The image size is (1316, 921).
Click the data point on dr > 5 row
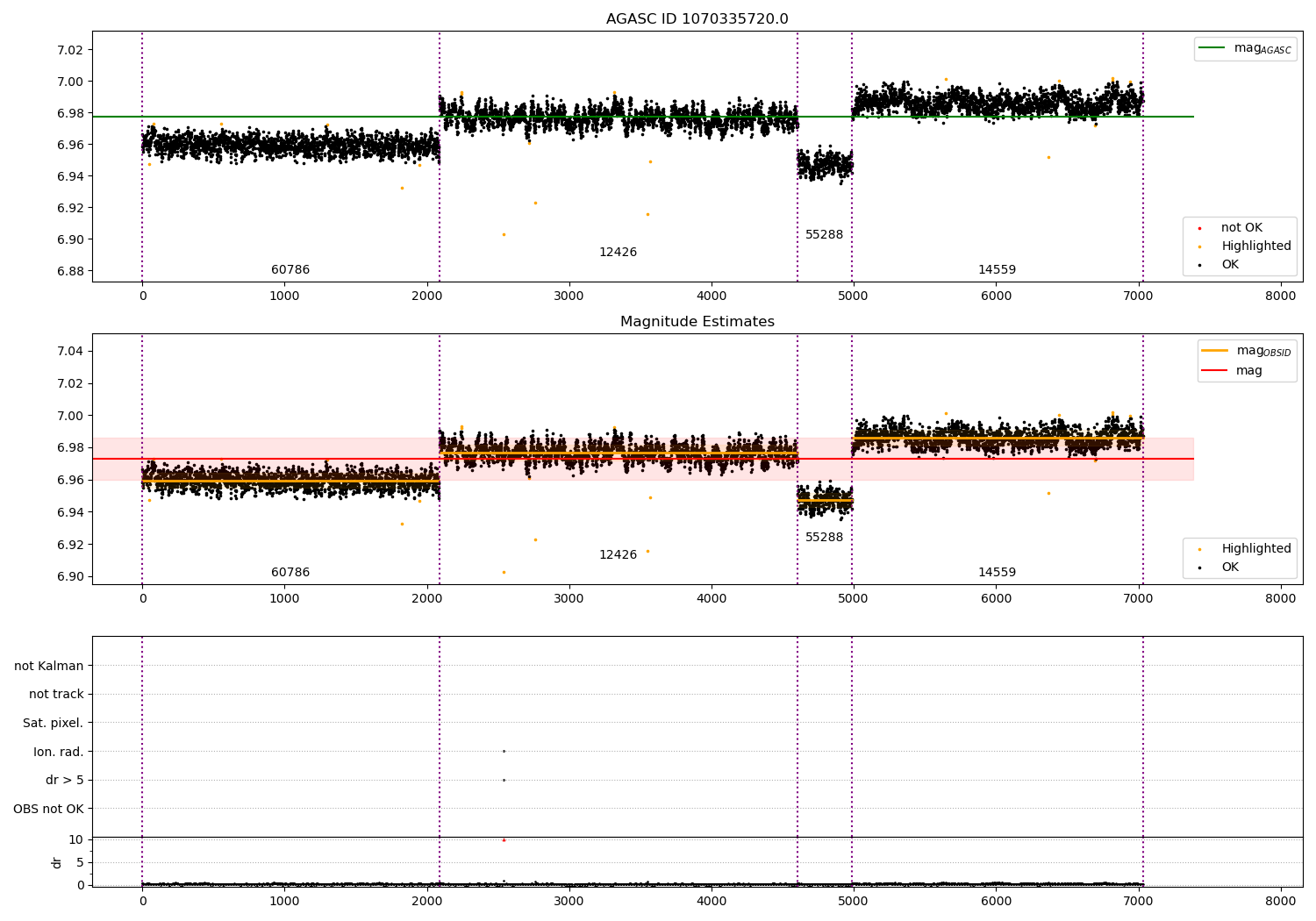pyautogui.click(x=504, y=780)
